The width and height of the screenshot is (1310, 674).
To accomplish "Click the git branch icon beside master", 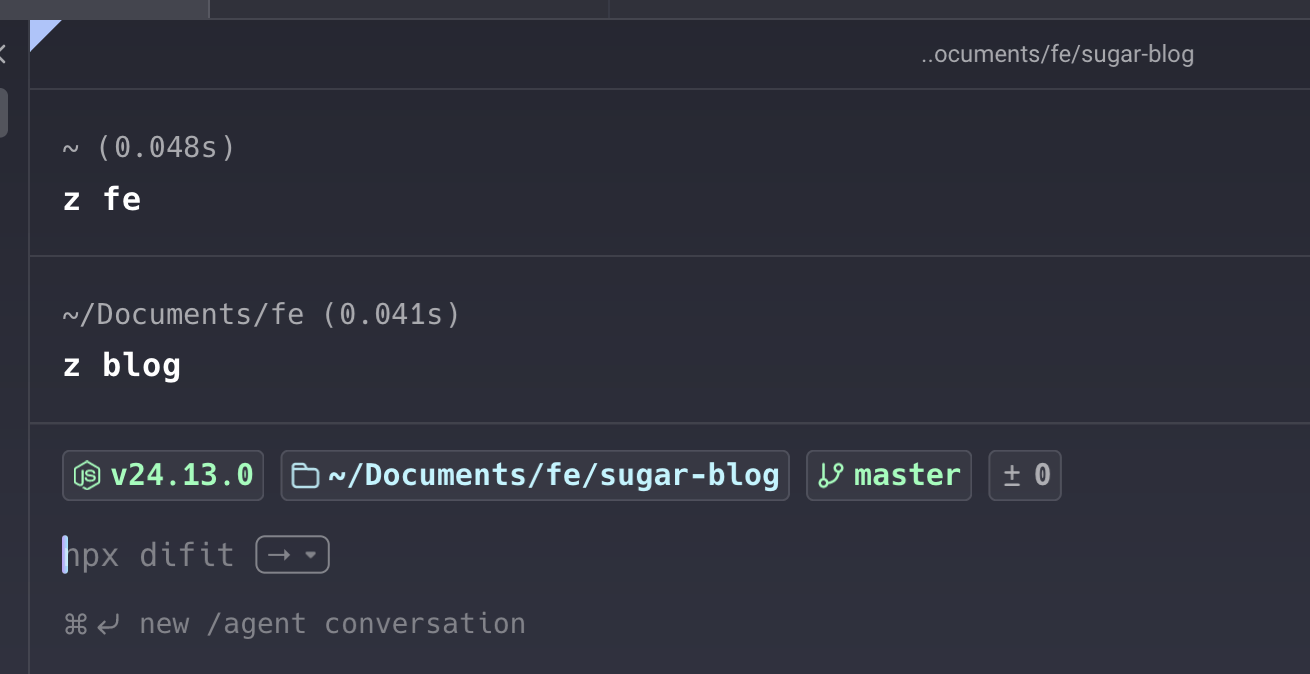I will click(830, 475).
